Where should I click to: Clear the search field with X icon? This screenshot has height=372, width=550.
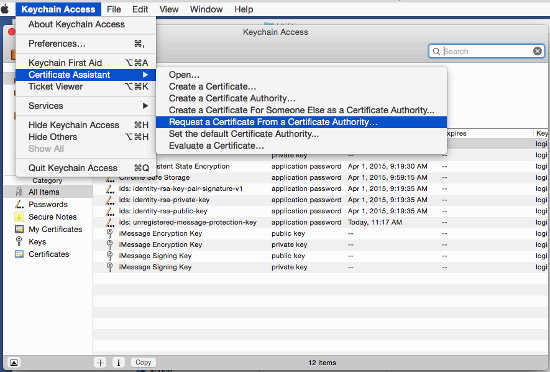[537, 51]
